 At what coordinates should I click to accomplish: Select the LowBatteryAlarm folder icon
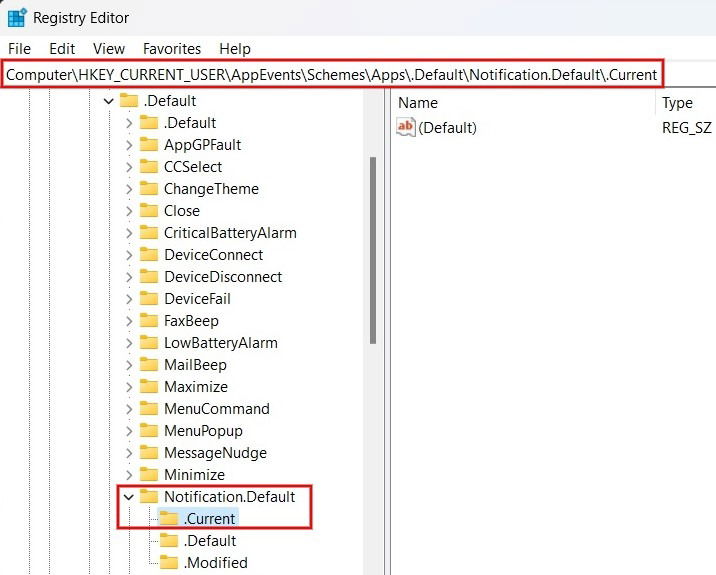[x=149, y=343]
